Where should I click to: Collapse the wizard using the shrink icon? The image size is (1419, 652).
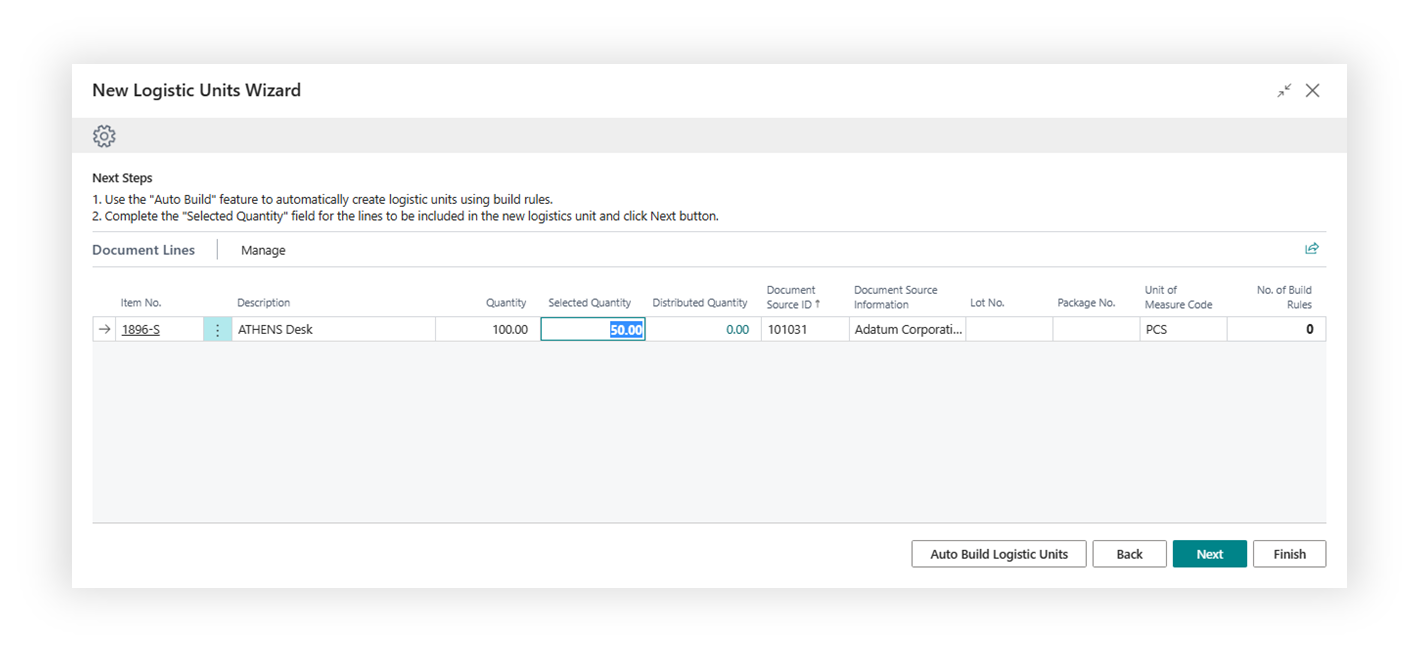tap(1284, 91)
